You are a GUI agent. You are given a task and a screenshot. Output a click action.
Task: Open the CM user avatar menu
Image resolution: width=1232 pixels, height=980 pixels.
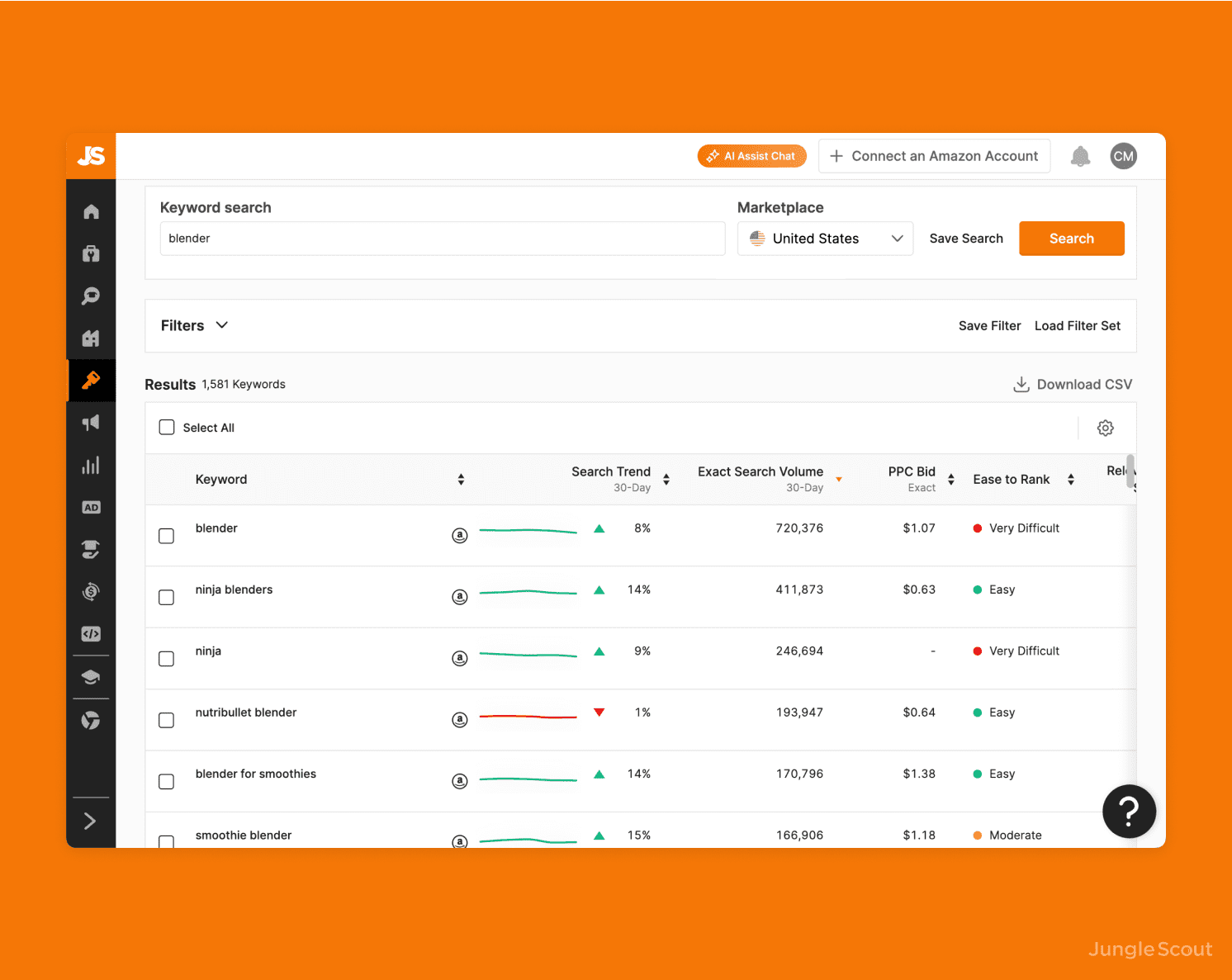click(x=1123, y=156)
